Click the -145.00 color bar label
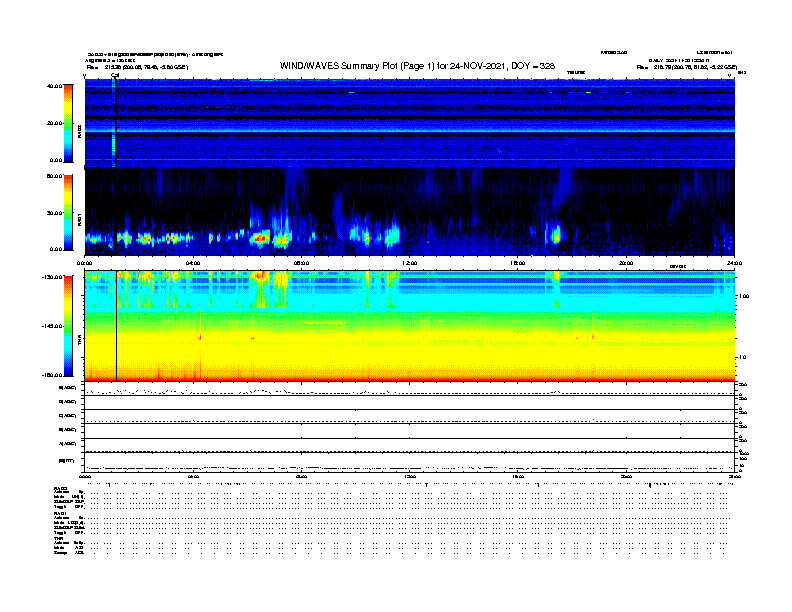The image size is (792, 612). (53, 326)
